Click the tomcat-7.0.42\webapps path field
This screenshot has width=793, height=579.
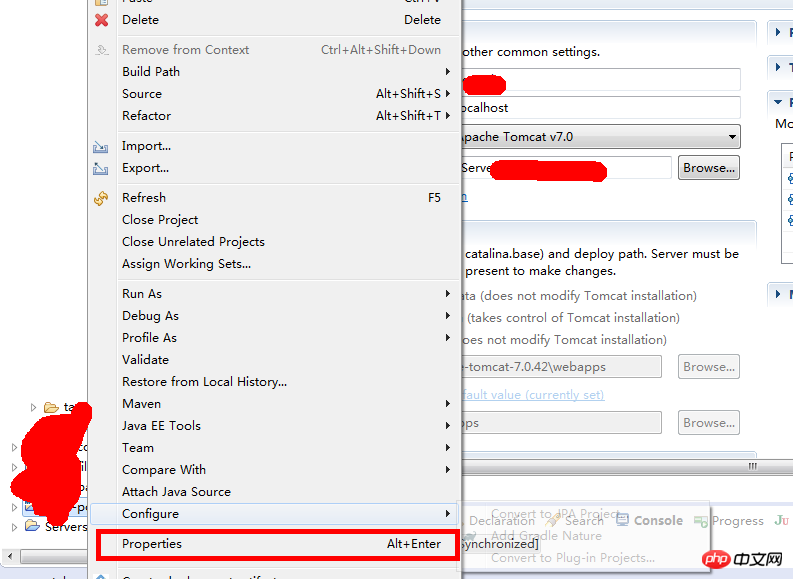(x=560, y=367)
